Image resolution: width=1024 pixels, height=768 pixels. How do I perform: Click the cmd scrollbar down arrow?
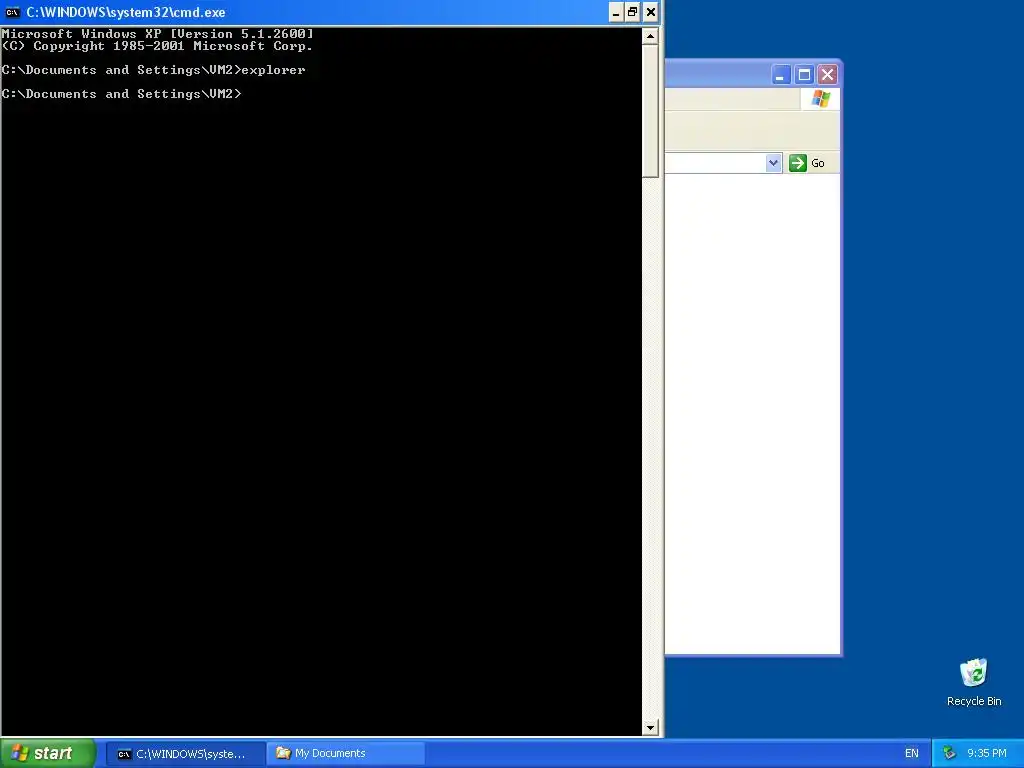(x=650, y=727)
